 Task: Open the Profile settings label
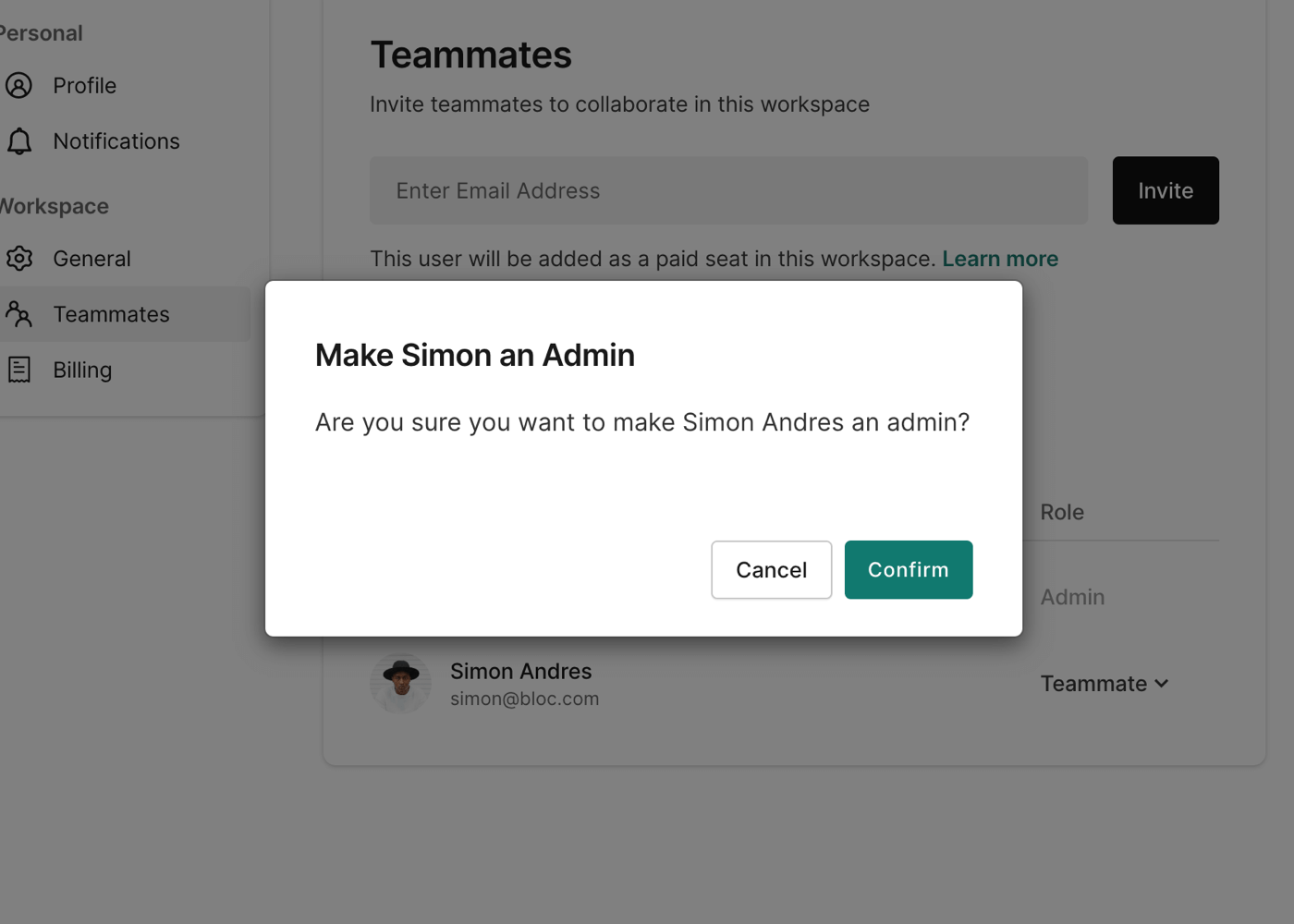click(85, 86)
